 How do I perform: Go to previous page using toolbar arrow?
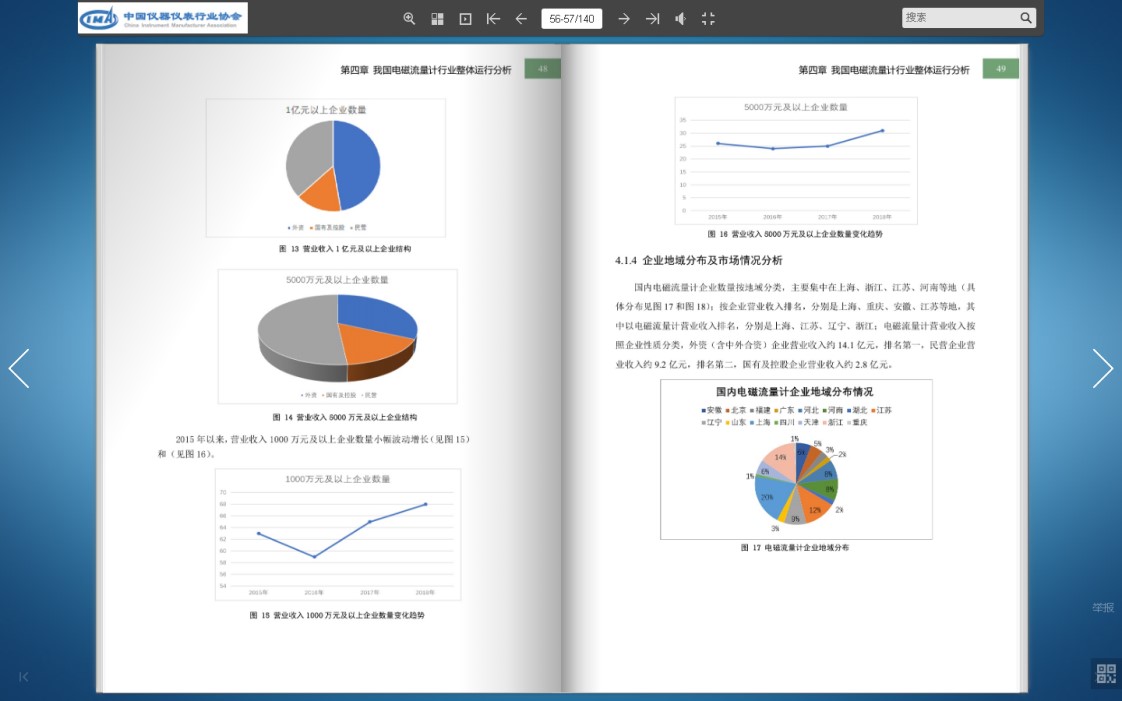[521, 19]
